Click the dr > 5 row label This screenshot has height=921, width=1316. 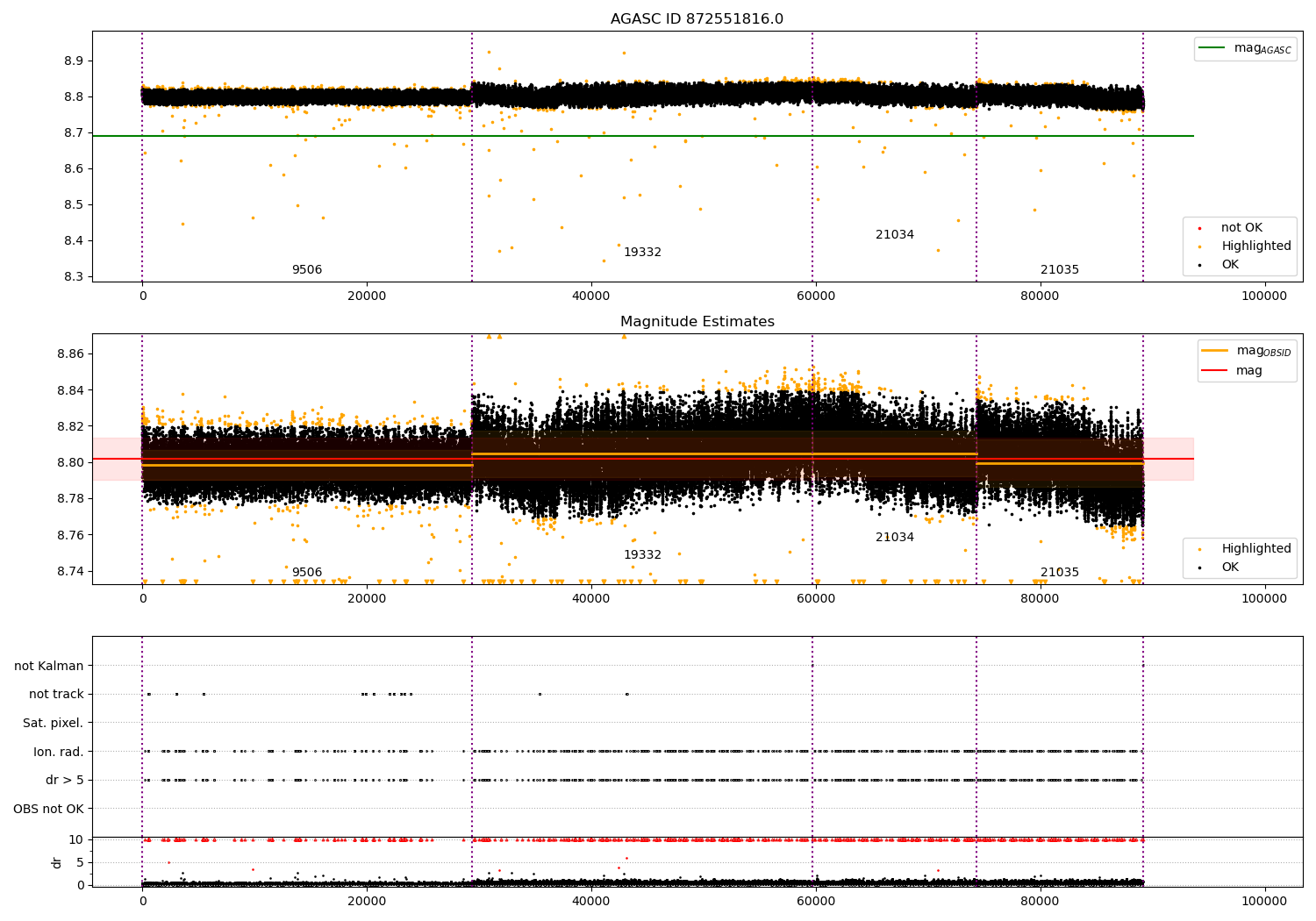65,781
